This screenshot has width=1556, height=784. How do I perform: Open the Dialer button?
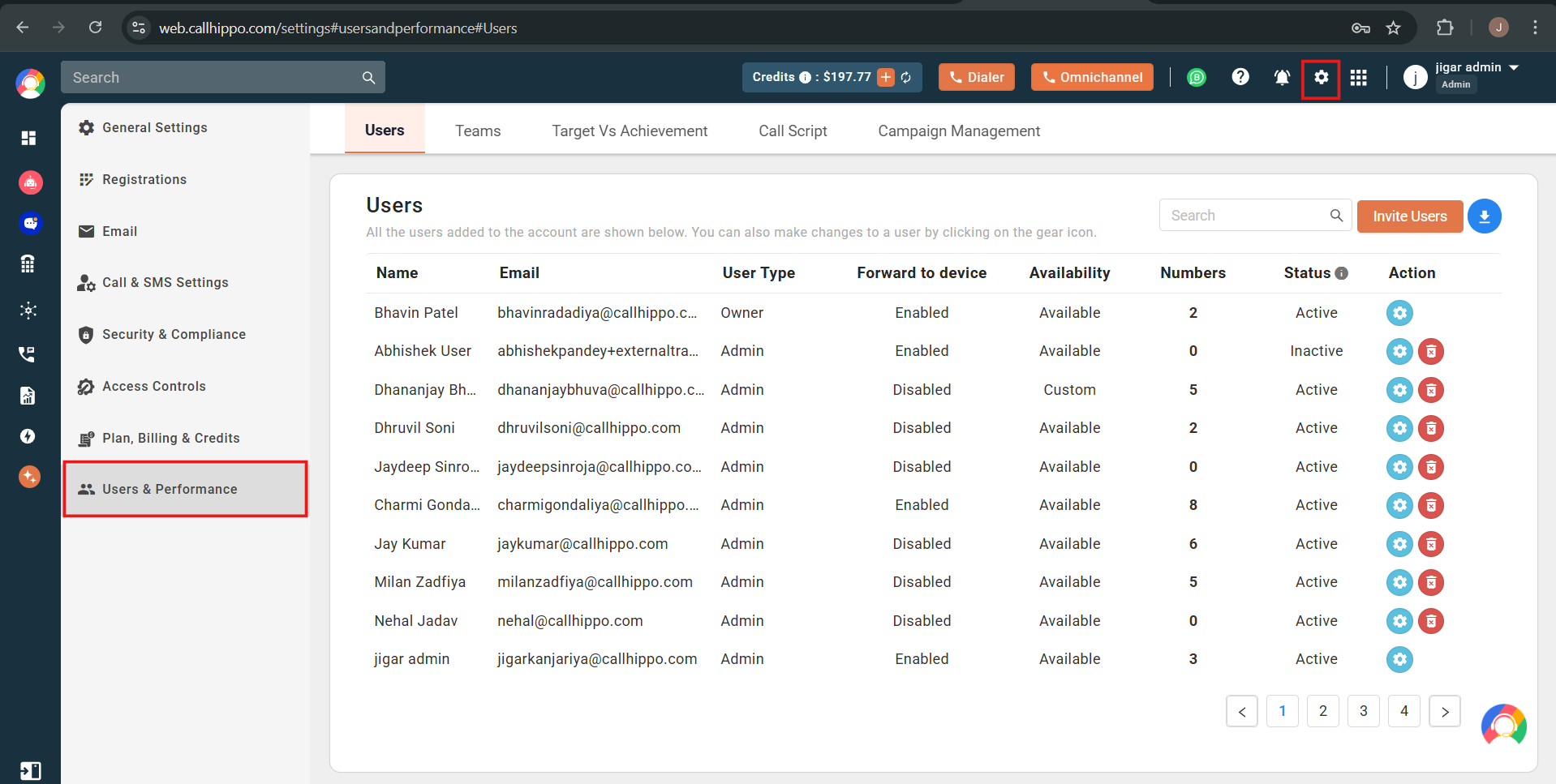click(x=977, y=77)
